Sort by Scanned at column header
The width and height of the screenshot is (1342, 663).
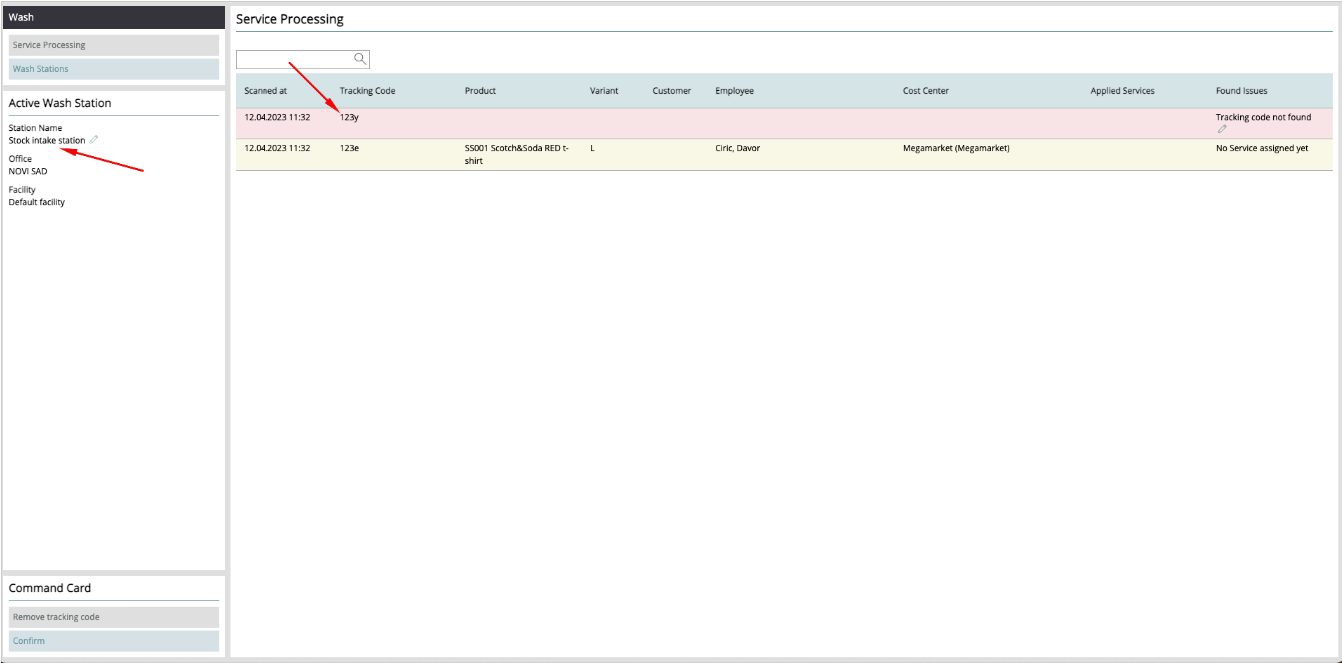point(266,91)
